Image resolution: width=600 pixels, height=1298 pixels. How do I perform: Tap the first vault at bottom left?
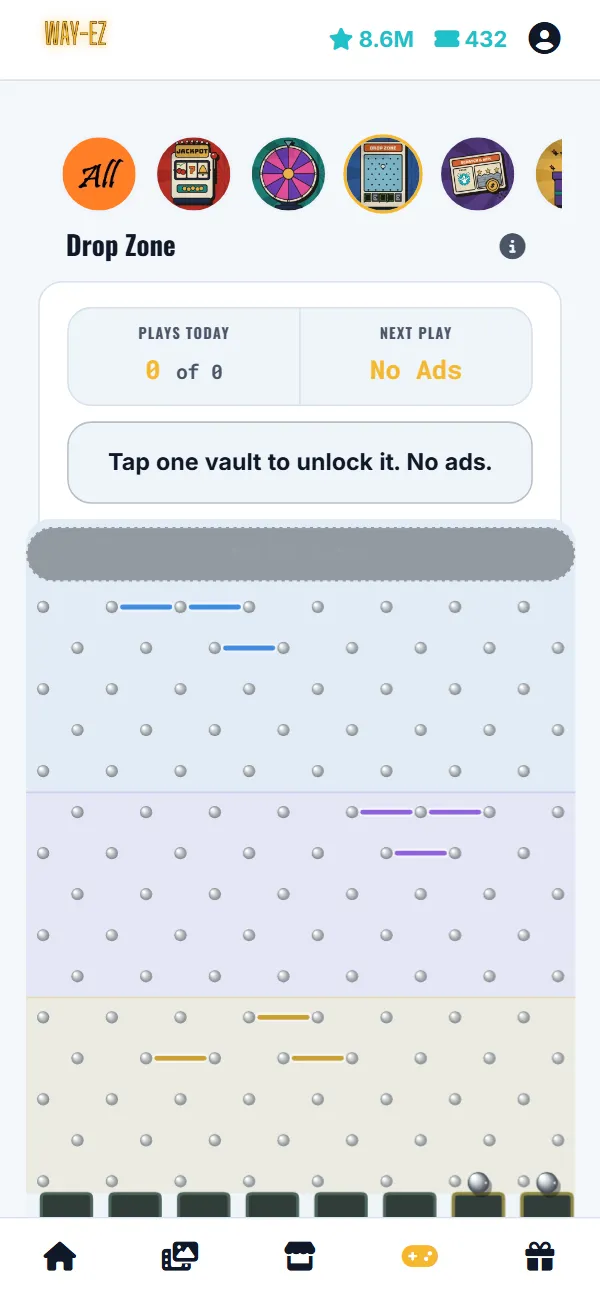(x=66, y=1204)
